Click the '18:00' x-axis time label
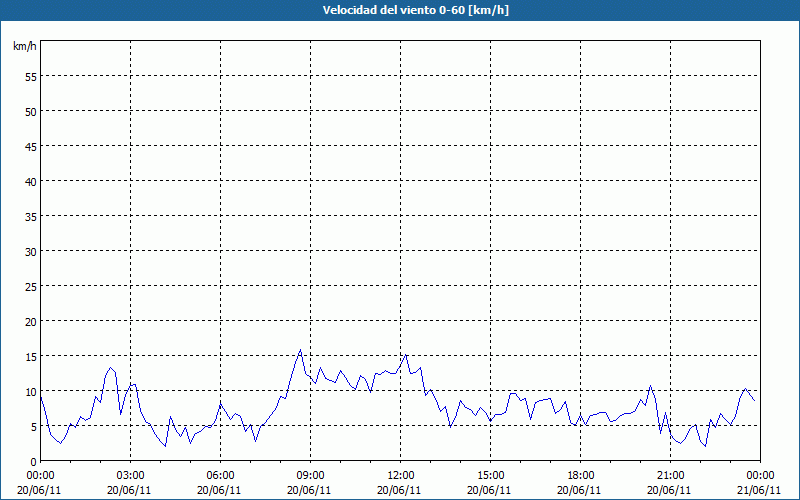 580,476
